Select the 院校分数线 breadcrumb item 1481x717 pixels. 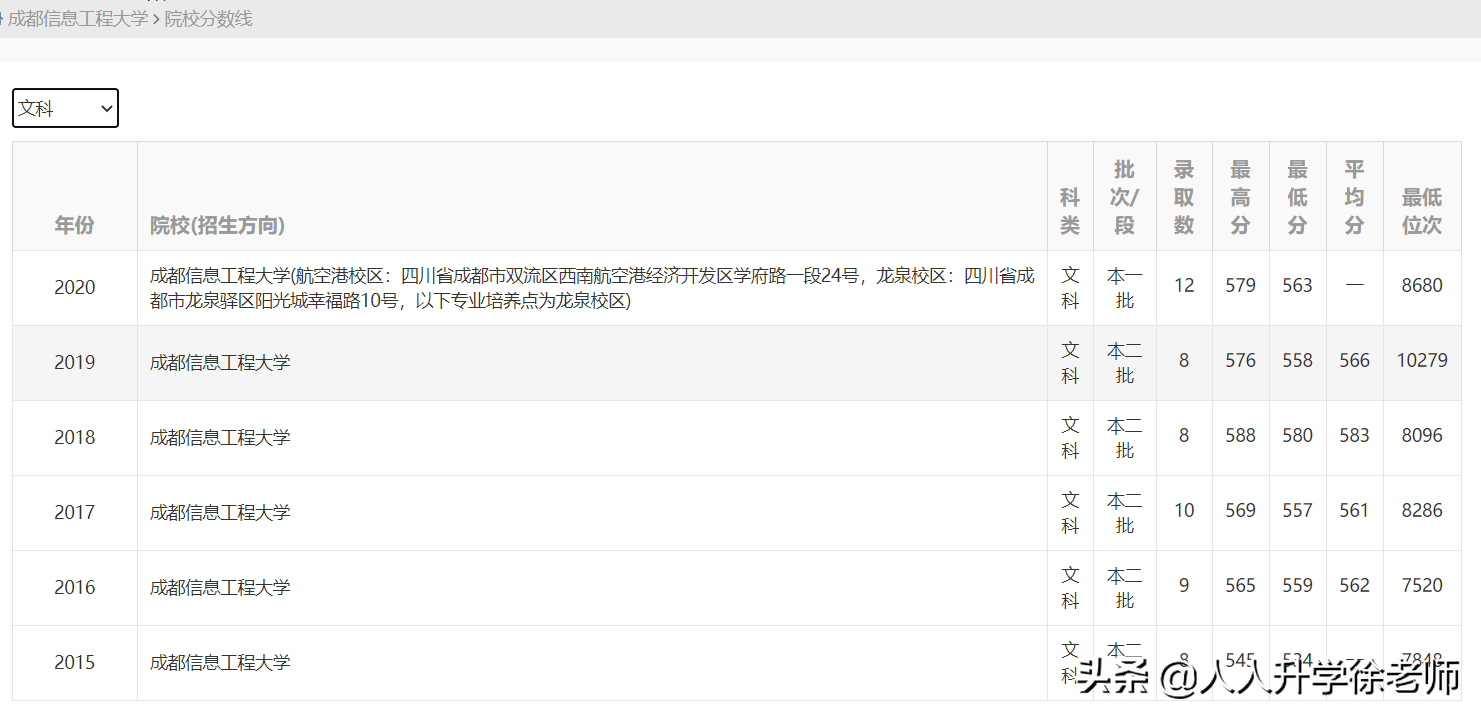coord(208,19)
